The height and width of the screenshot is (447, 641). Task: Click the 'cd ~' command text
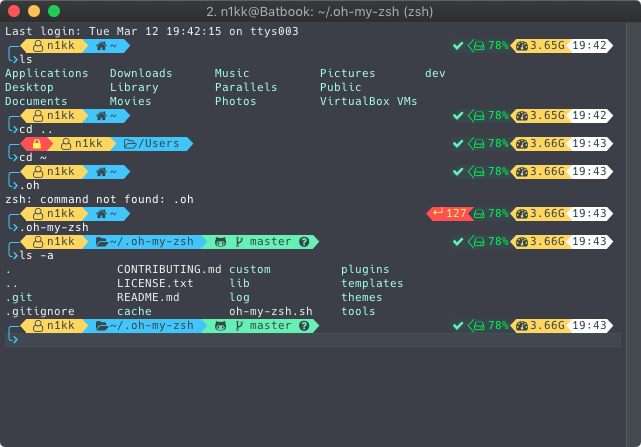click(x=33, y=157)
